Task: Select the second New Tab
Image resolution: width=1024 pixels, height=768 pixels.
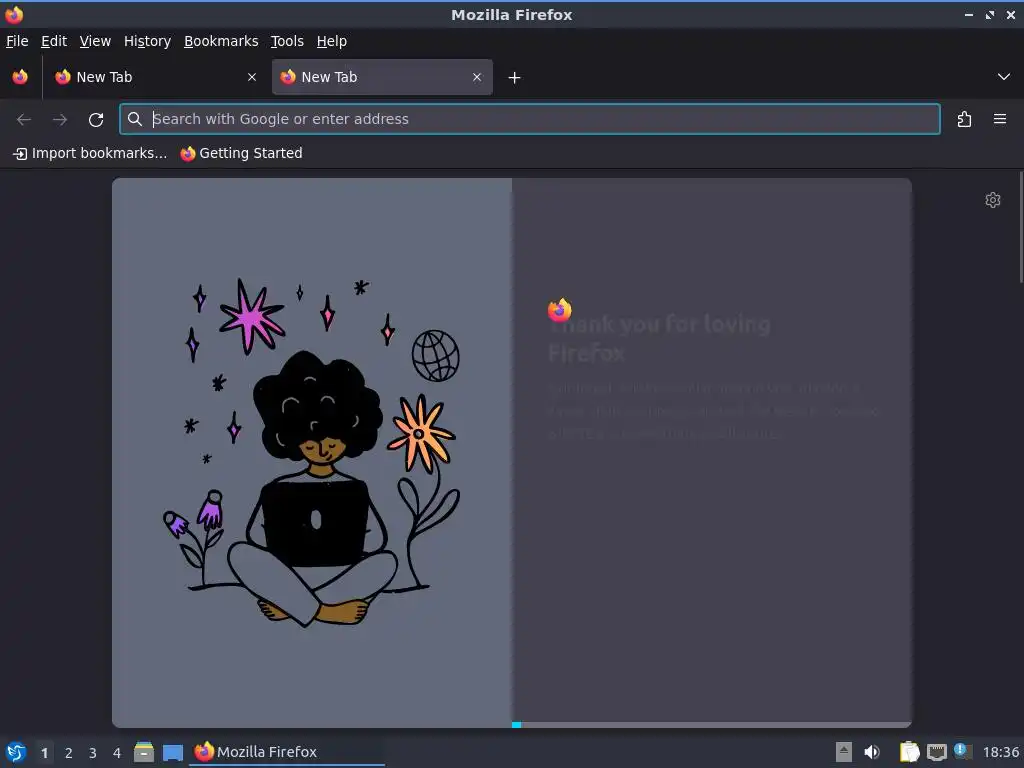Action: point(382,77)
